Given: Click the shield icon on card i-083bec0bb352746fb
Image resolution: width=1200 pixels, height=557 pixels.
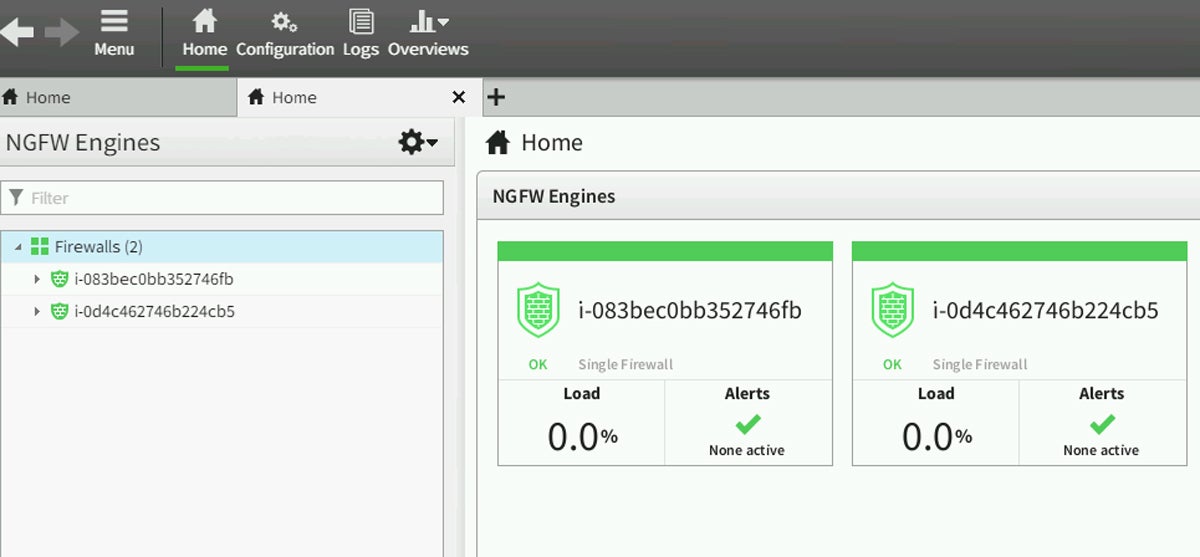Looking at the screenshot, I should click(x=538, y=310).
